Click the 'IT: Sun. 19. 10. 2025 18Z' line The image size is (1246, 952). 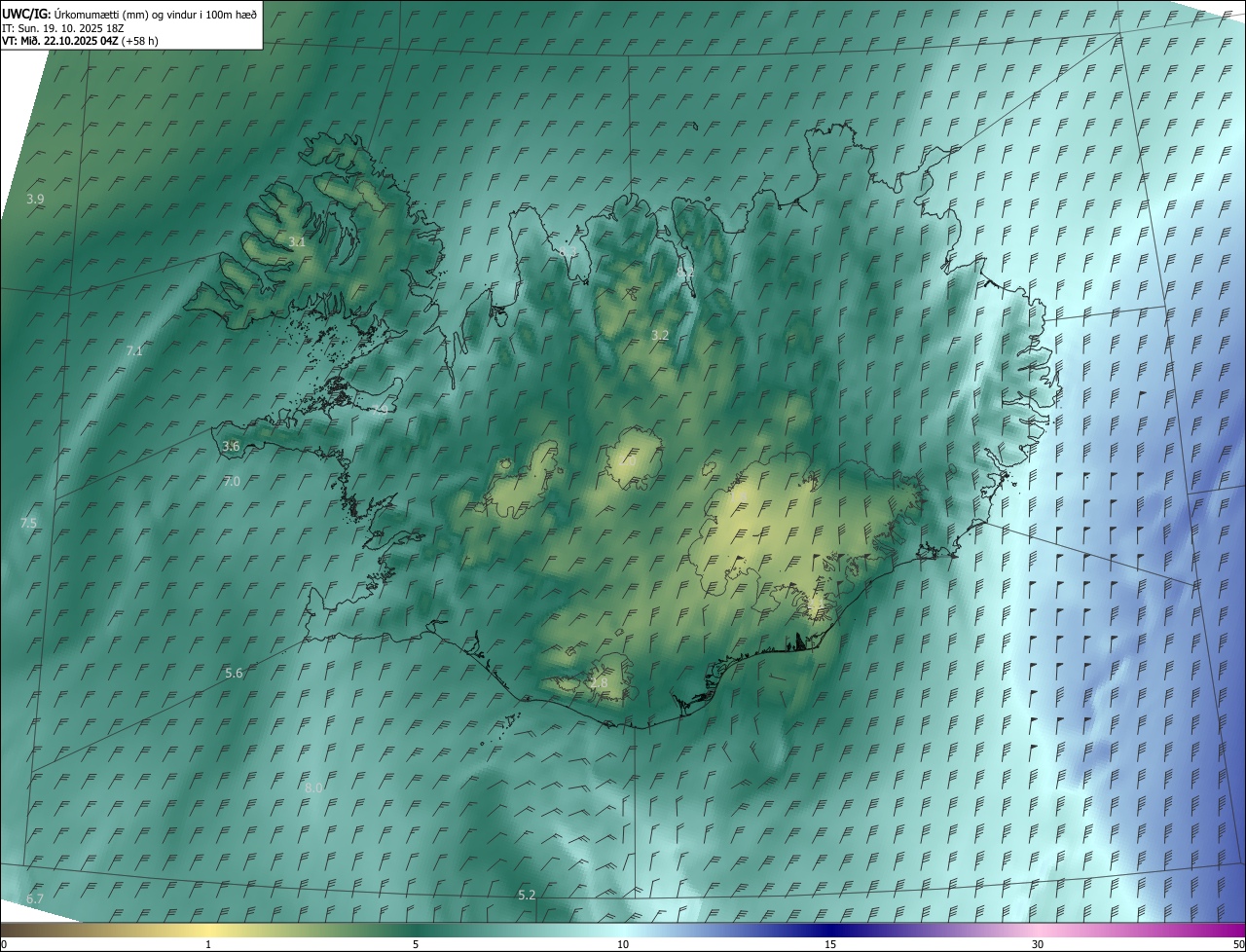tap(63, 28)
